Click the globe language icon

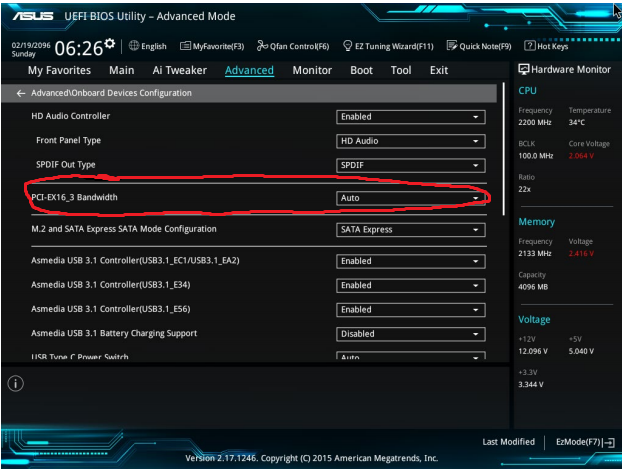click(x=134, y=46)
